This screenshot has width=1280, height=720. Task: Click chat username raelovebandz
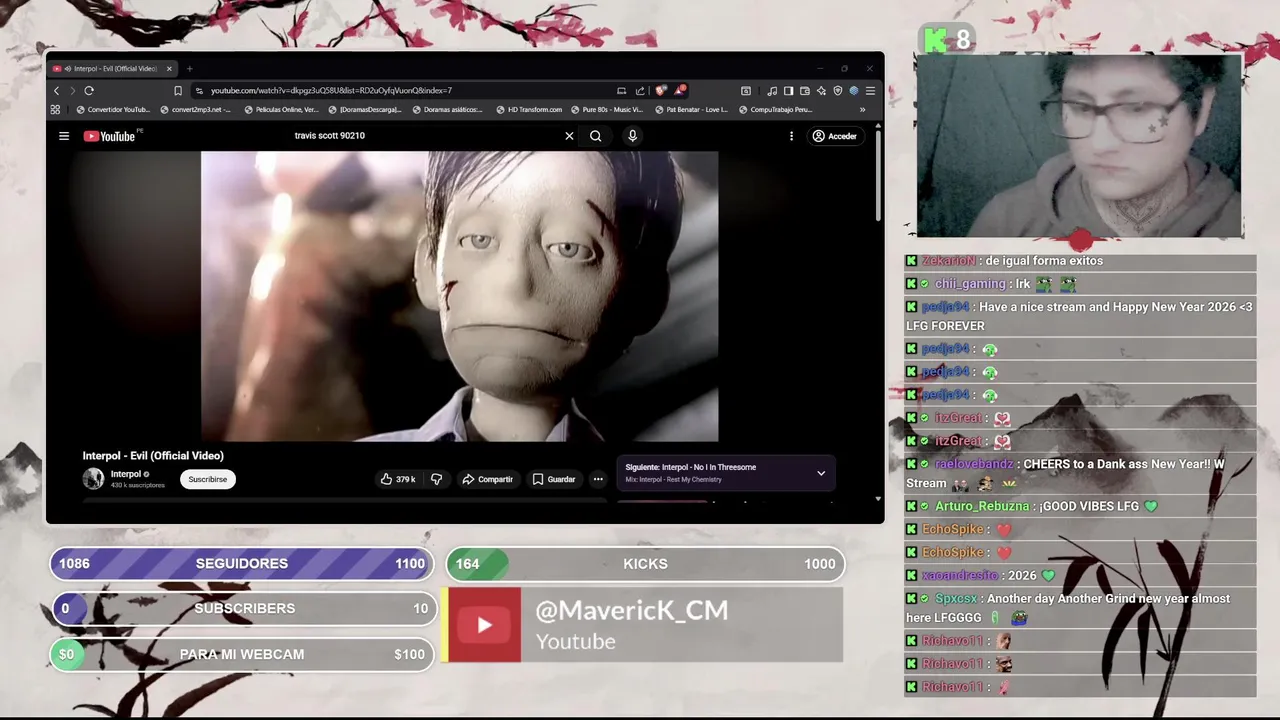pos(974,464)
